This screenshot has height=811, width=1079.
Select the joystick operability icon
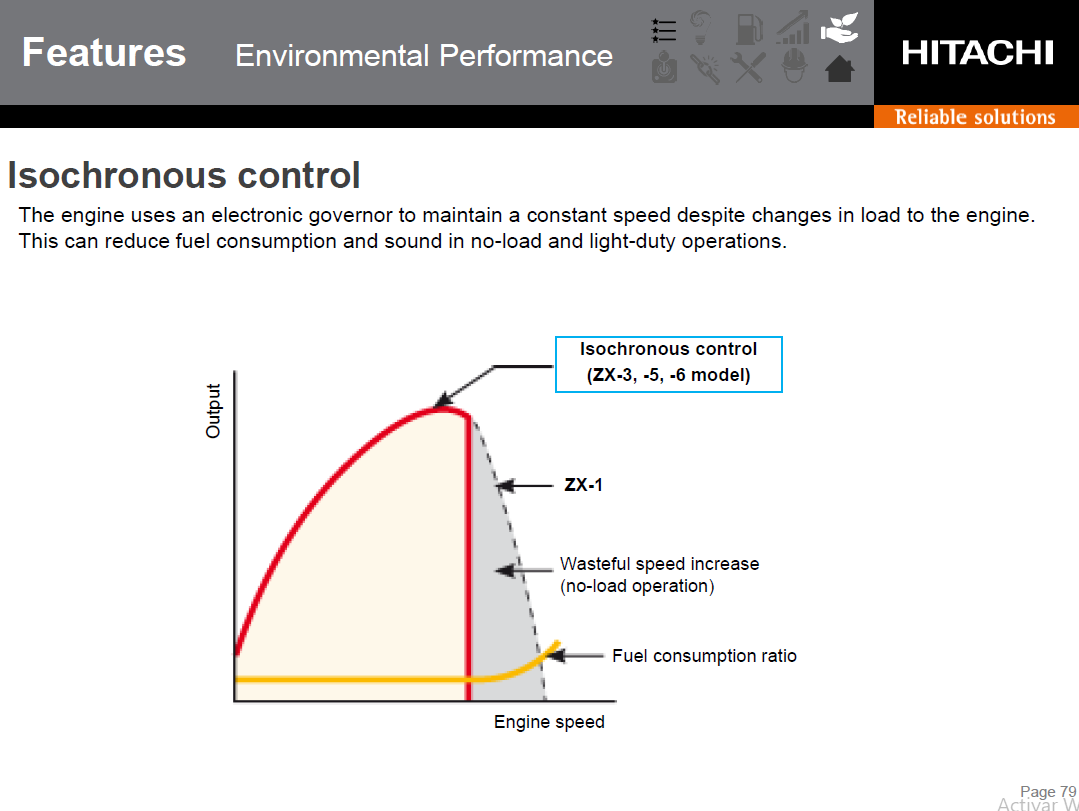pyautogui.click(x=663, y=69)
